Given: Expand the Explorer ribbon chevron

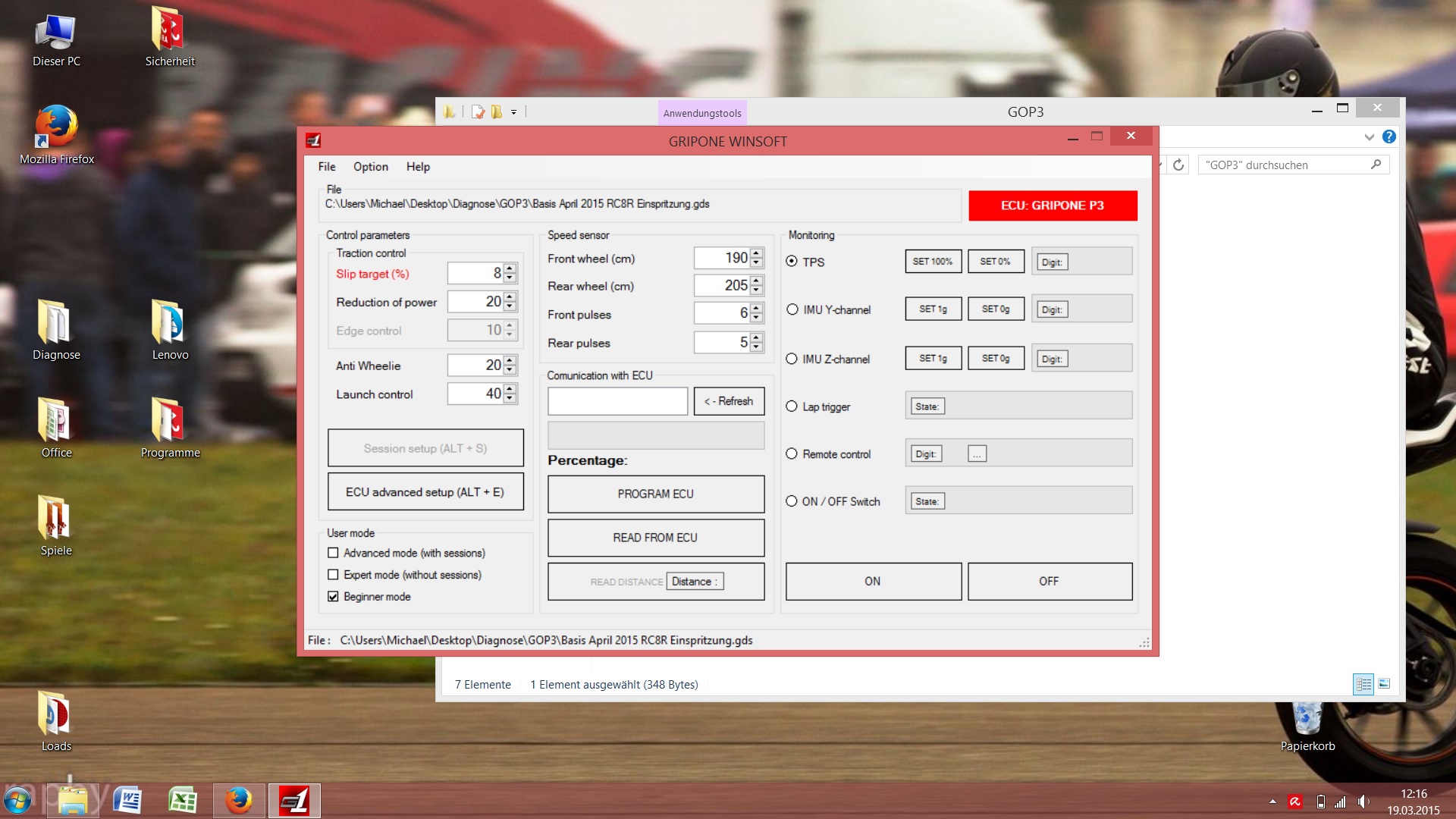Looking at the screenshot, I should (x=1369, y=137).
